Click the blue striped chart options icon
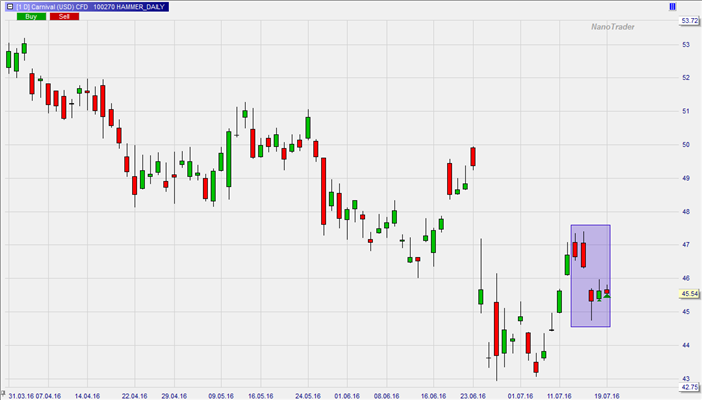Image resolution: width=702 pixels, height=400 pixels. tap(672, 7)
